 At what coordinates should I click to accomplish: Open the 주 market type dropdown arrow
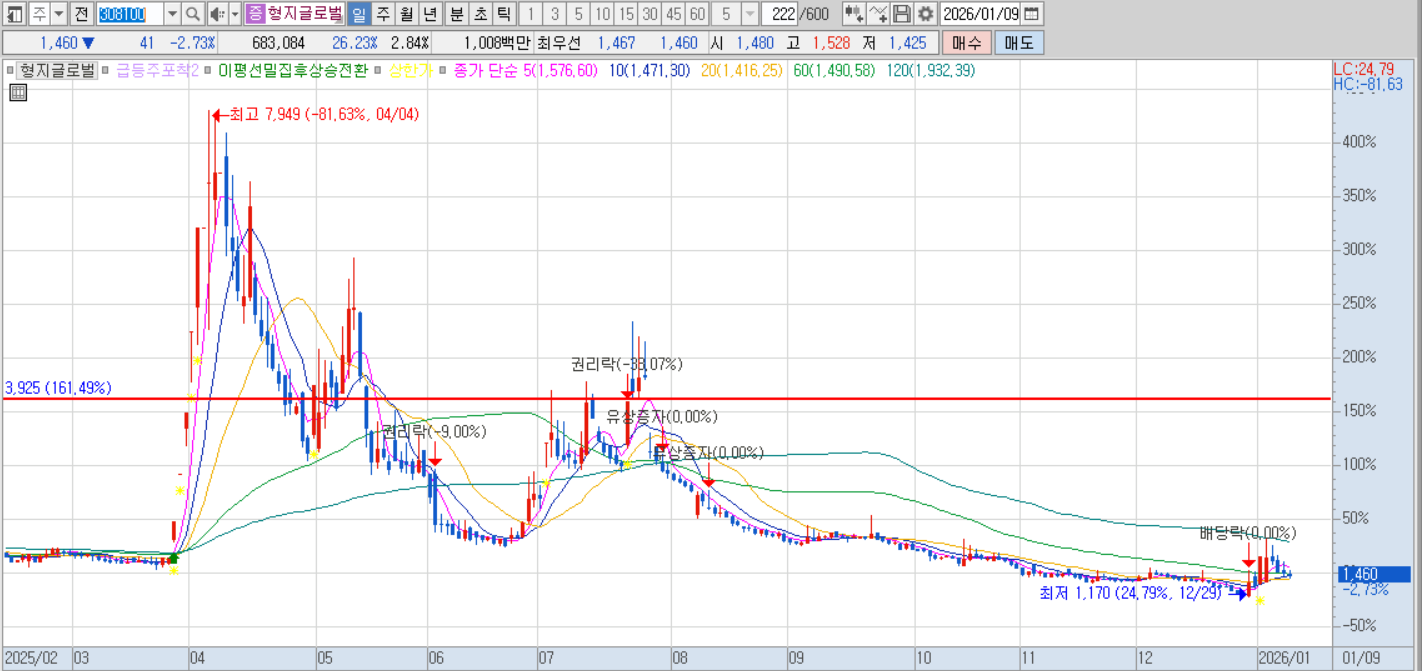59,14
